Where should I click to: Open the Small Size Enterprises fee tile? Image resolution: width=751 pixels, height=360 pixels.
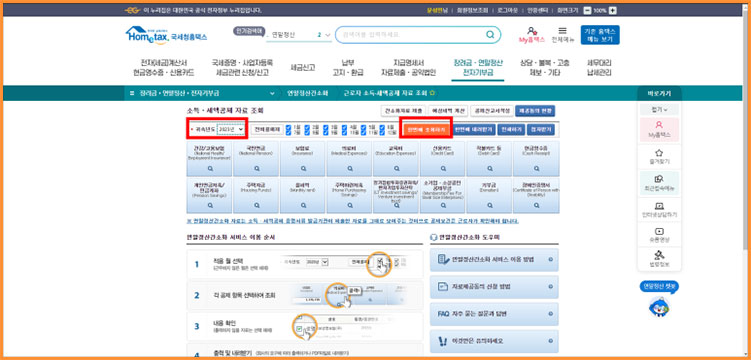(443, 196)
